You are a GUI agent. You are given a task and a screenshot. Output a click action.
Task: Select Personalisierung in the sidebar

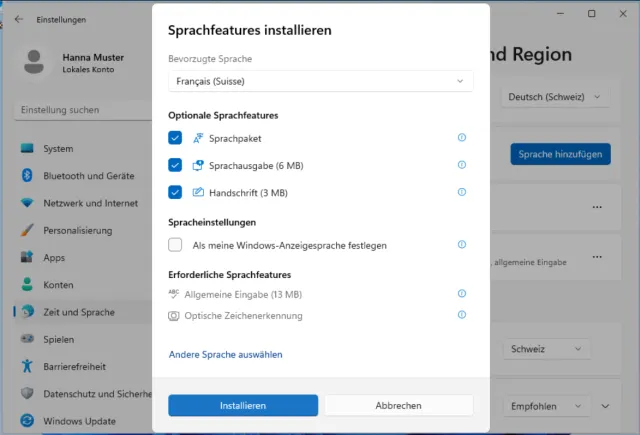[x=77, y=230]
